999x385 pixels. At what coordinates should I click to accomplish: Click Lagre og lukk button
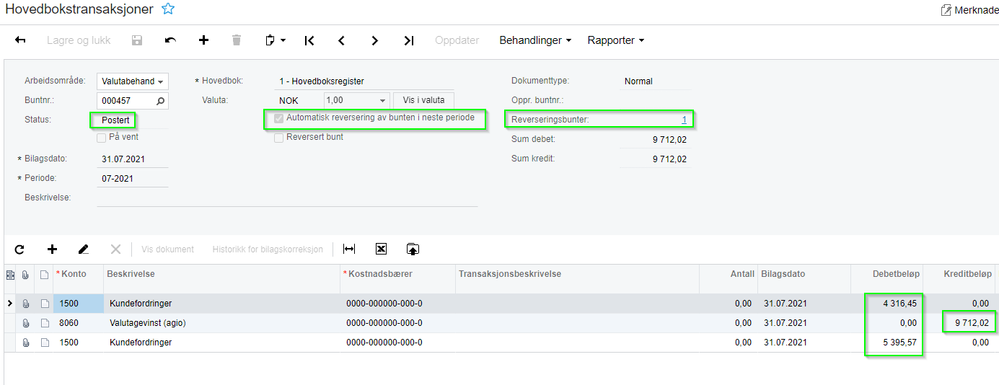pos(78,40)
